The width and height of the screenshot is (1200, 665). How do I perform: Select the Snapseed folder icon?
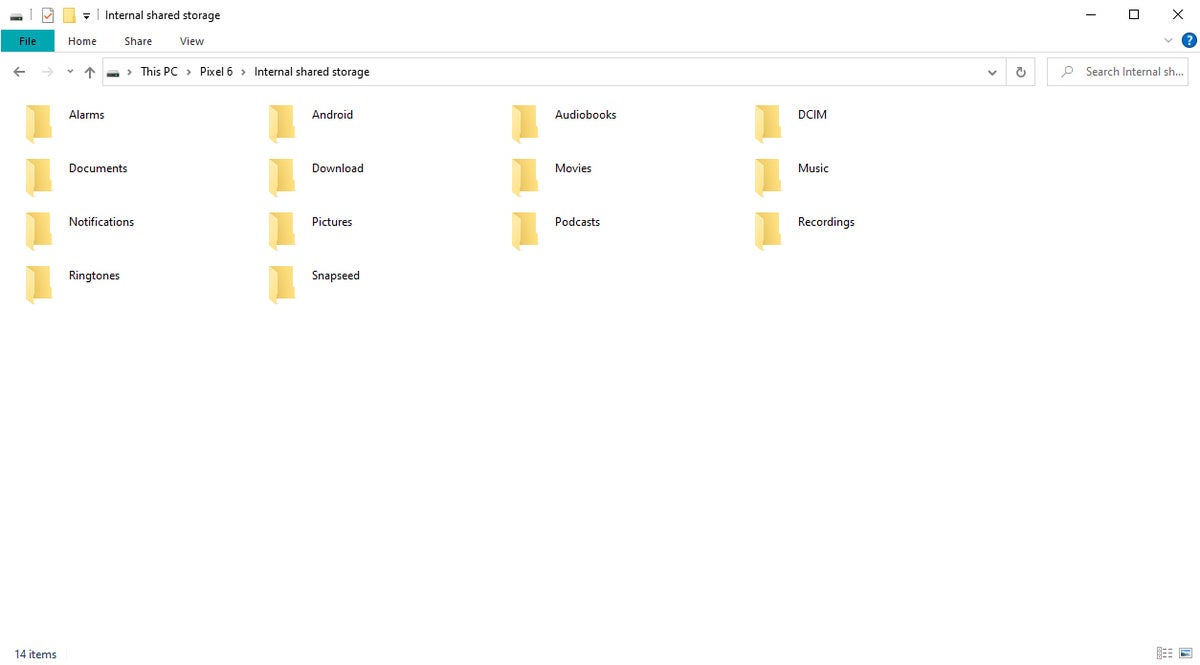point(282,283)
